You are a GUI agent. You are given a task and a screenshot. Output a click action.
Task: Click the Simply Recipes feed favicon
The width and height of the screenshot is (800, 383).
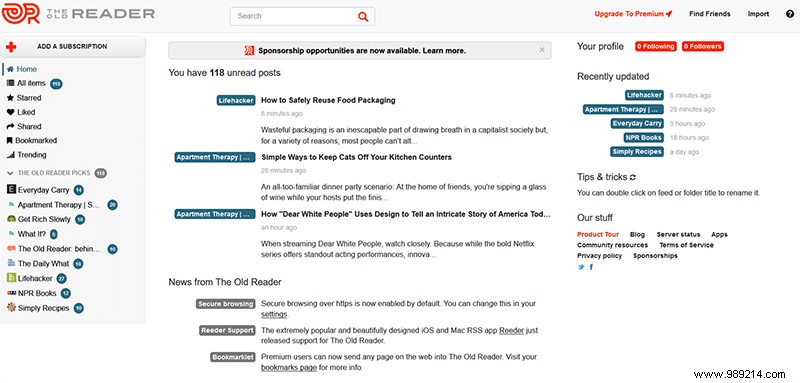point(11,308)
